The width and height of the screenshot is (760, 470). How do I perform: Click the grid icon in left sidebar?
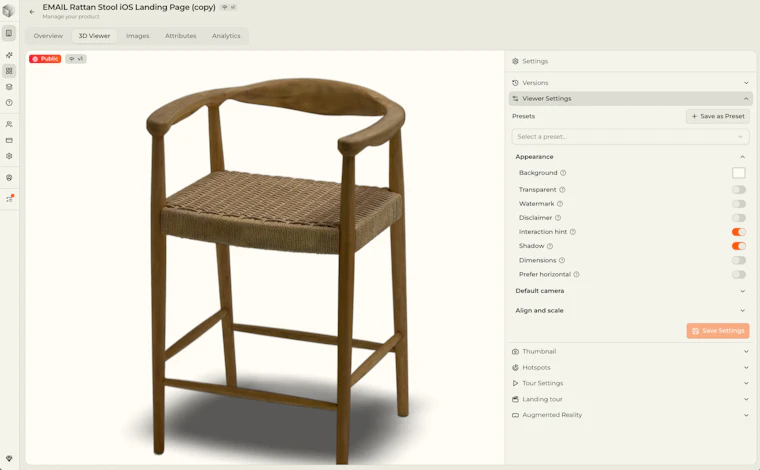coord(9,71)
